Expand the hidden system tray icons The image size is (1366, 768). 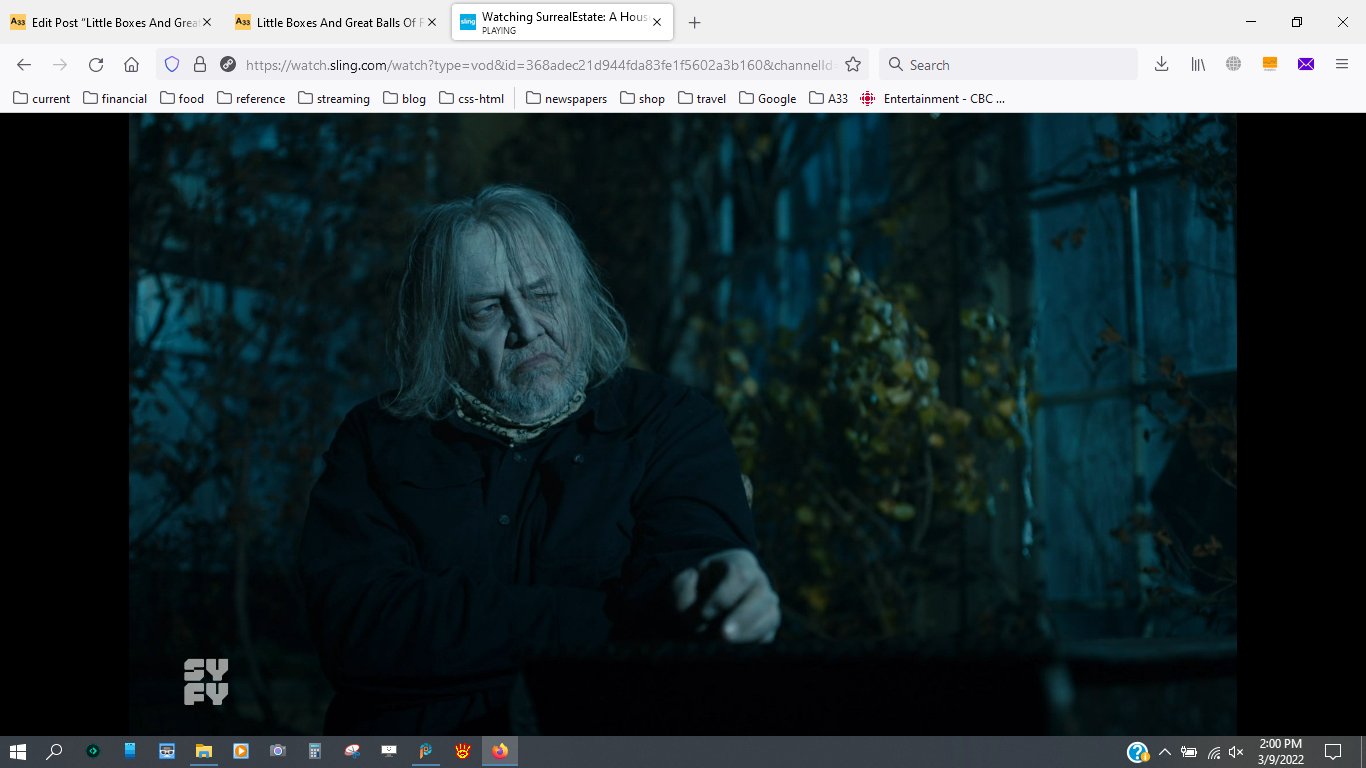(x=1165, y=752)
